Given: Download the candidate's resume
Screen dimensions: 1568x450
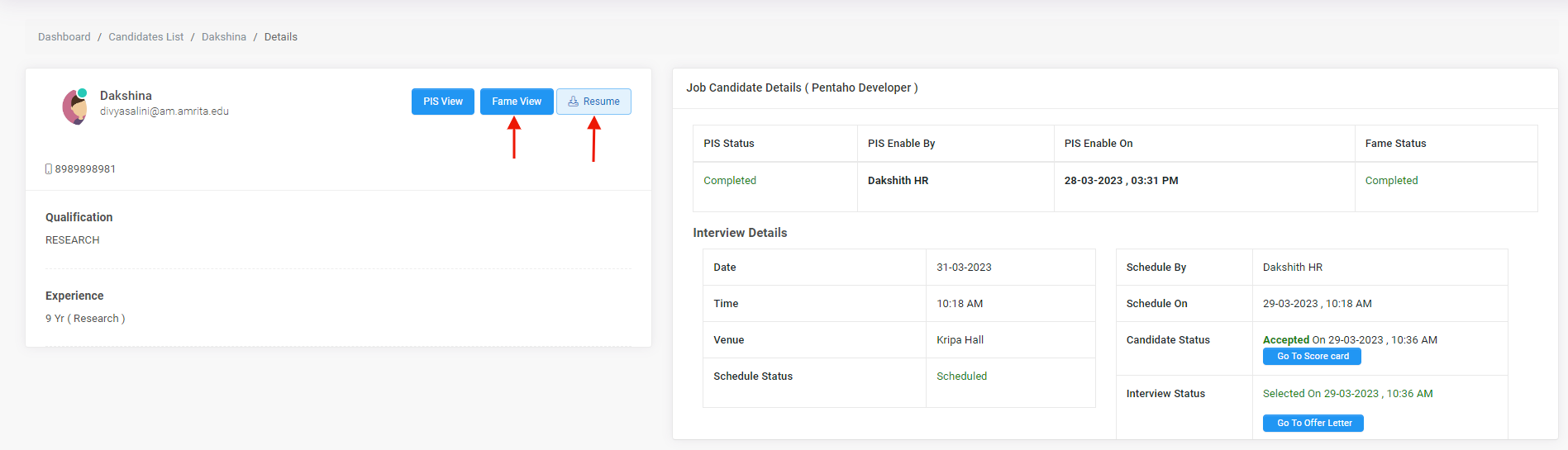Looking at the screenshot, I should 593,102.
